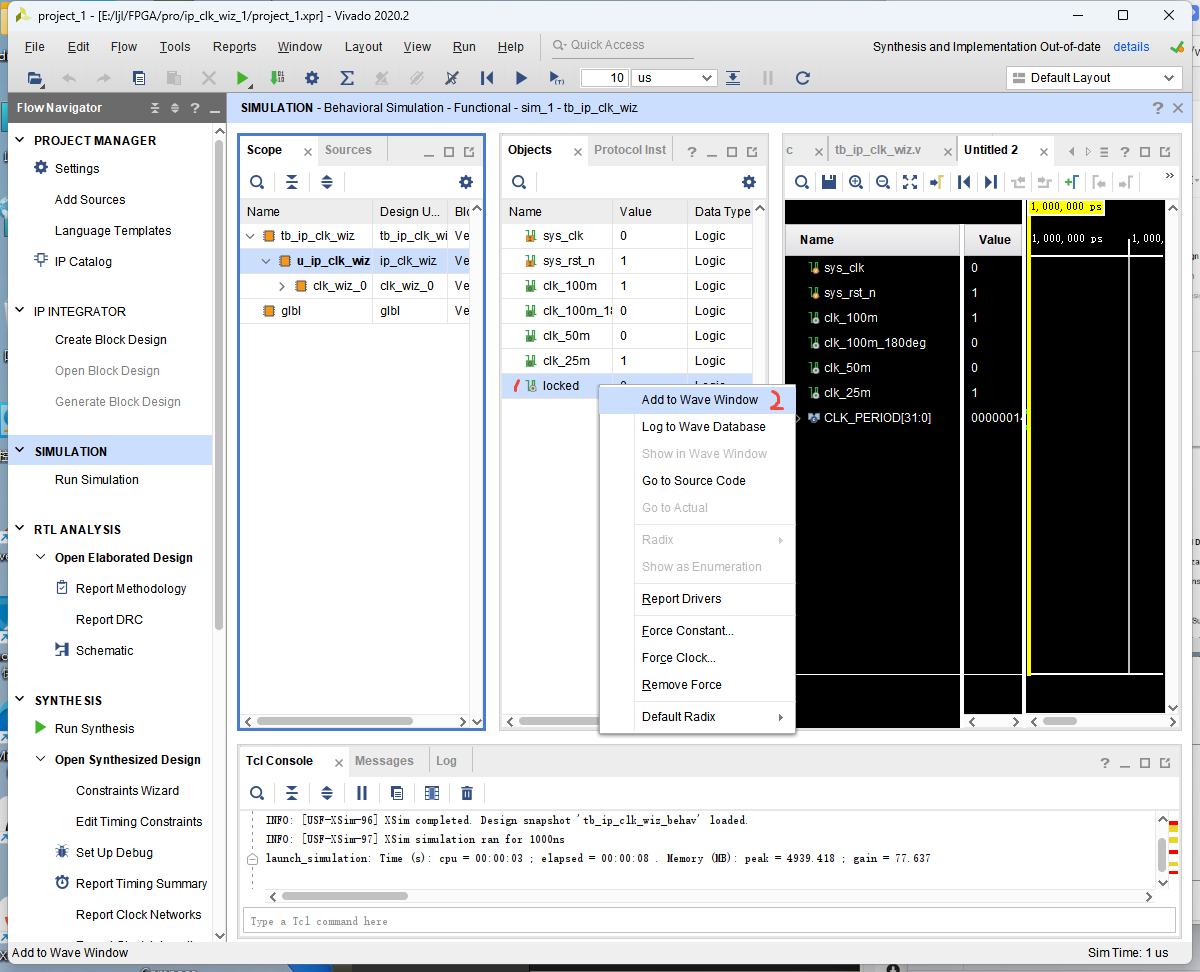Switch to Log tab in console

(x=446, y=761)
